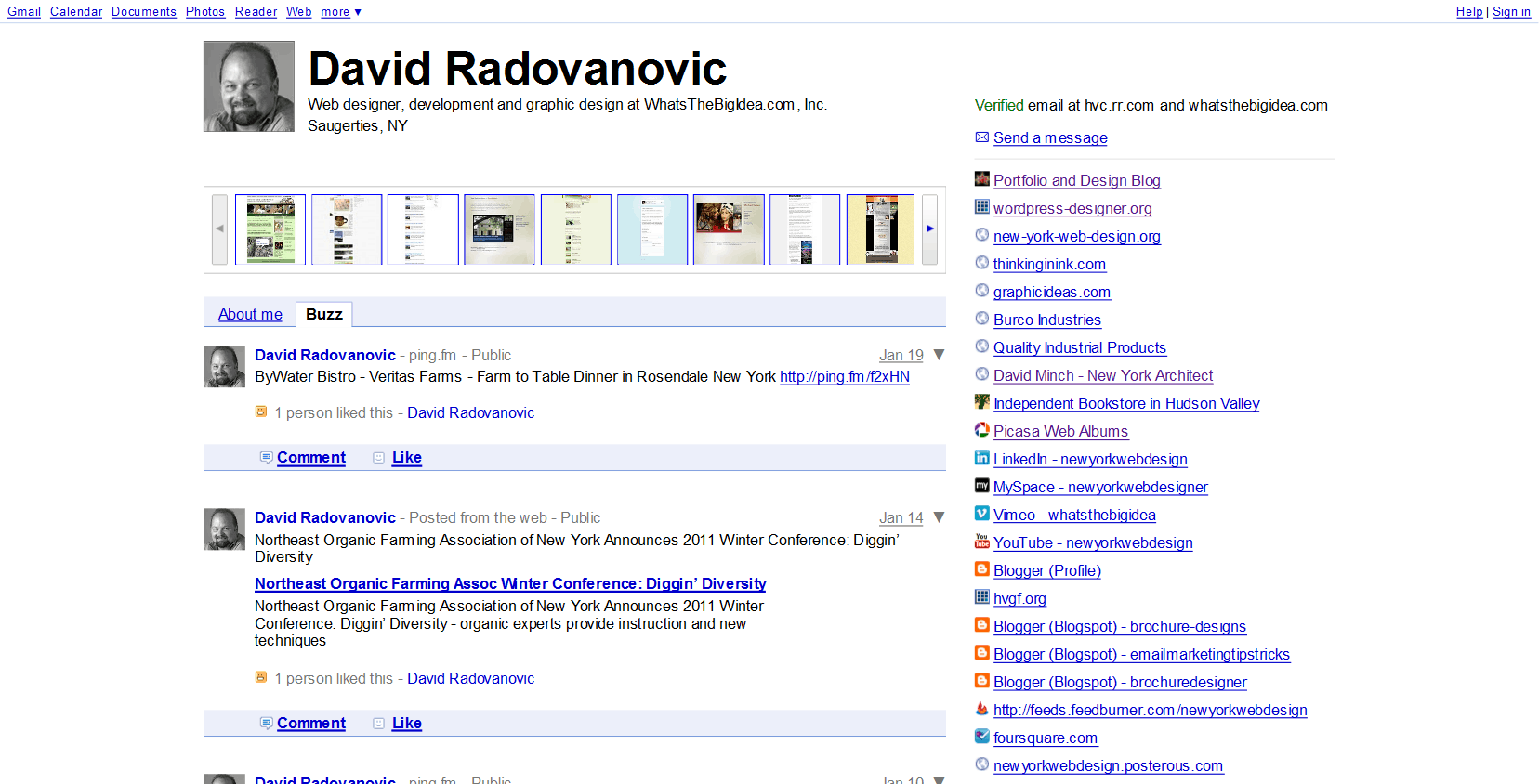Open the Jan 14 date link

coord(901,517)
